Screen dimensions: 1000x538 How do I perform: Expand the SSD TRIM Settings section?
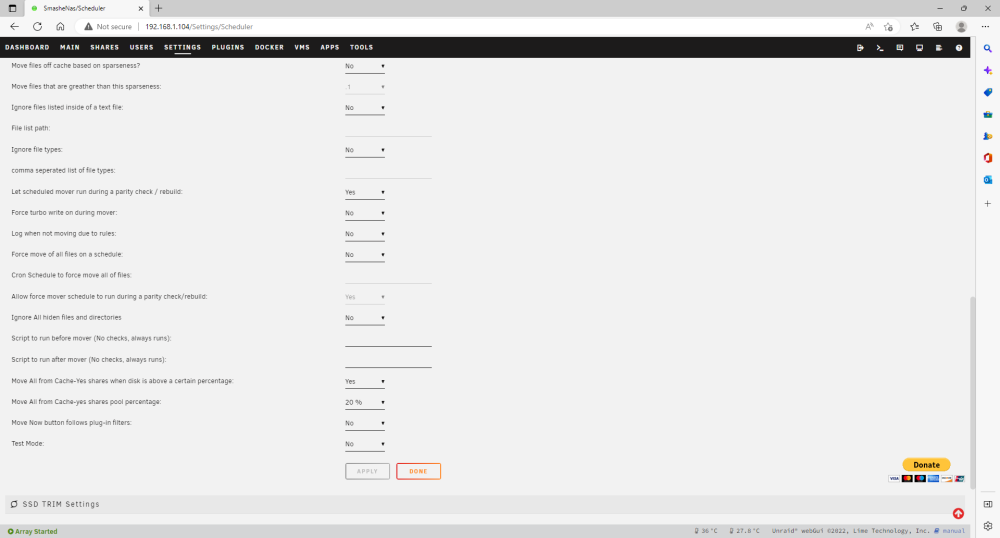pos(487,504)
